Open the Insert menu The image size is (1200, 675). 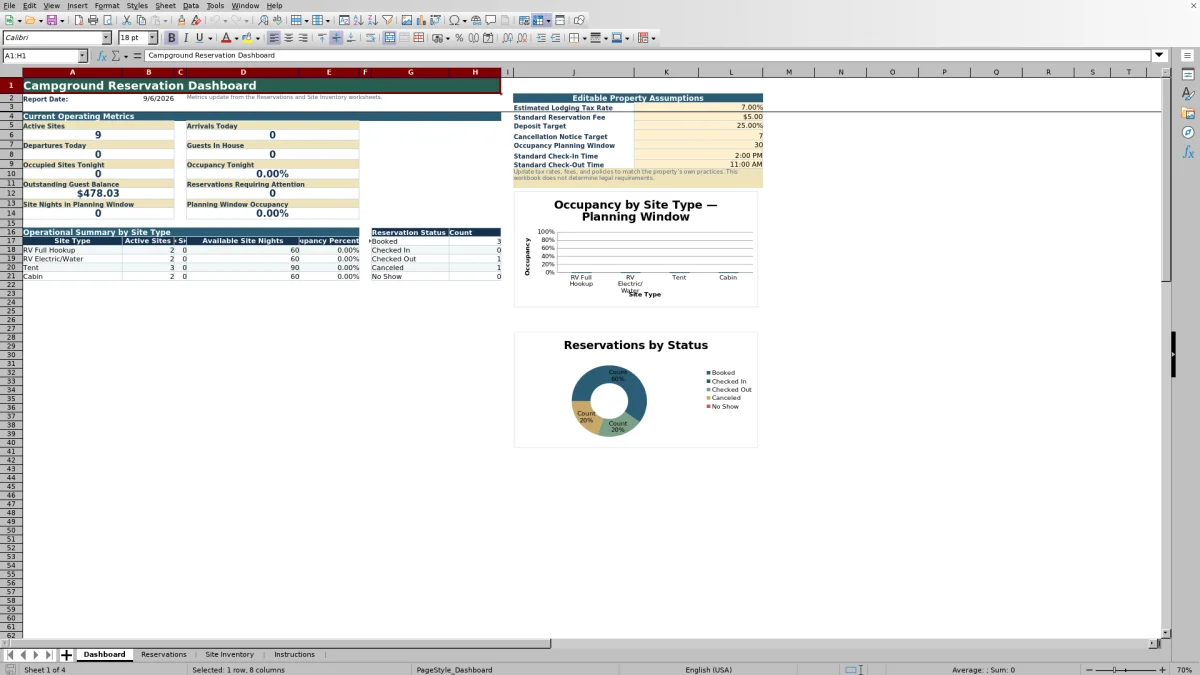click(77, 6)
